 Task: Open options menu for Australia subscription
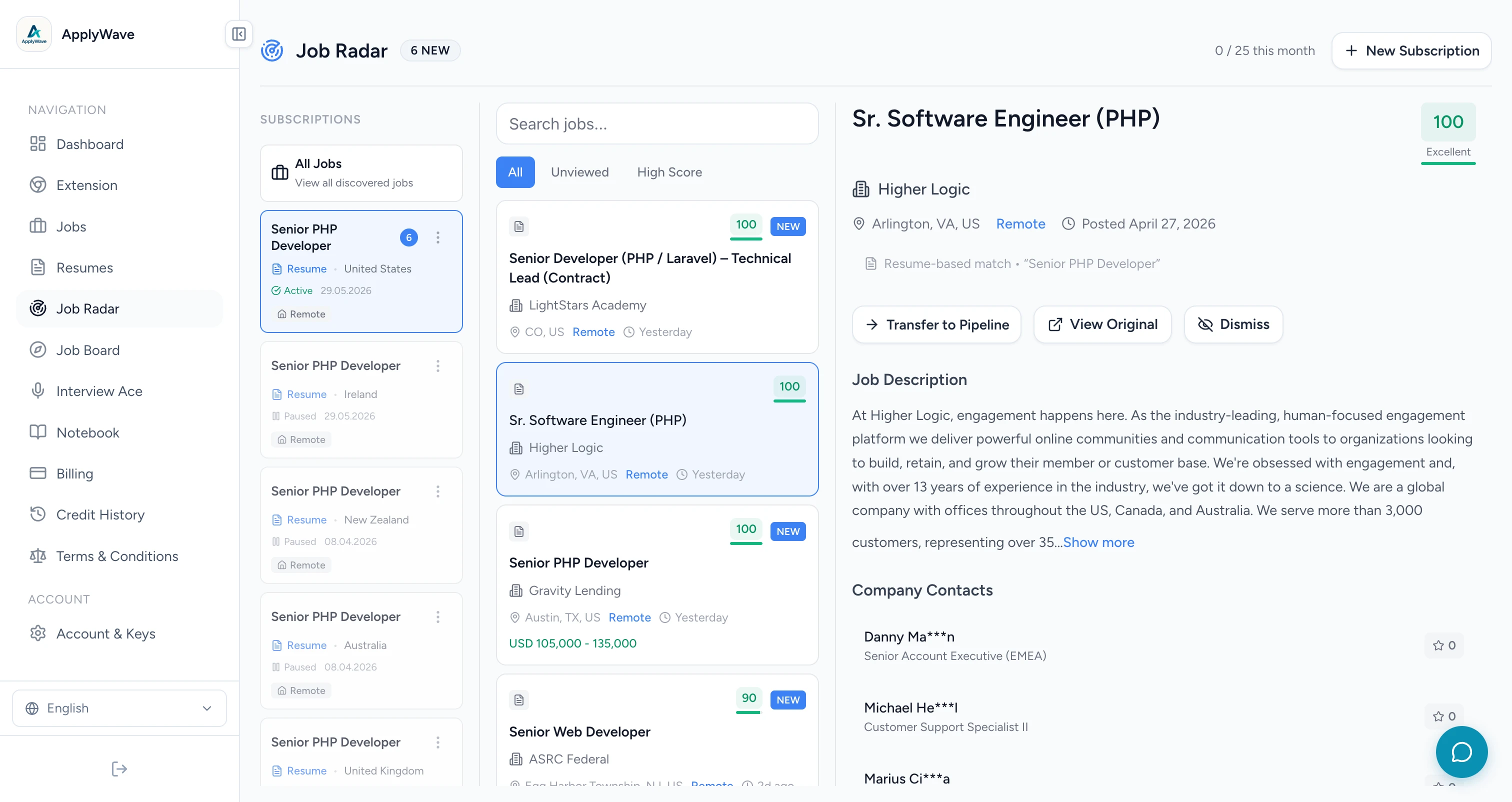pos(438,617)
